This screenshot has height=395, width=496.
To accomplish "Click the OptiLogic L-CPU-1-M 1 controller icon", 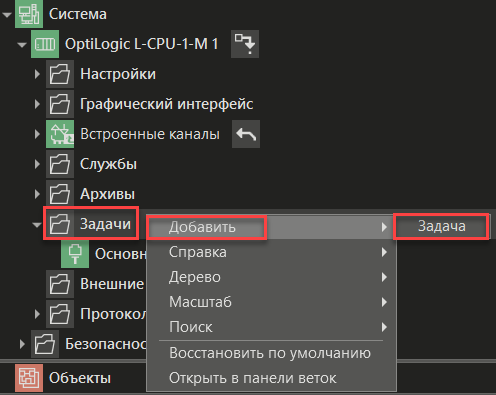I will [45, 44].
